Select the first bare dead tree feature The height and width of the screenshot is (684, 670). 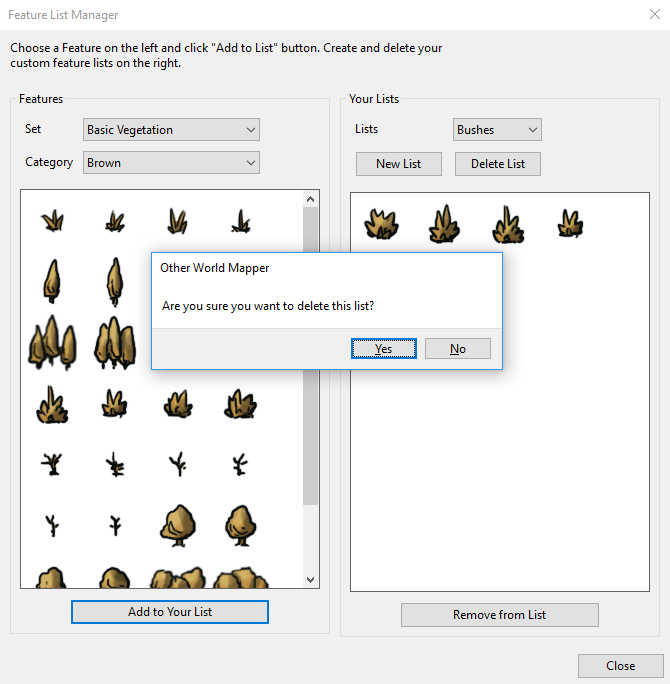click(52, 463)
